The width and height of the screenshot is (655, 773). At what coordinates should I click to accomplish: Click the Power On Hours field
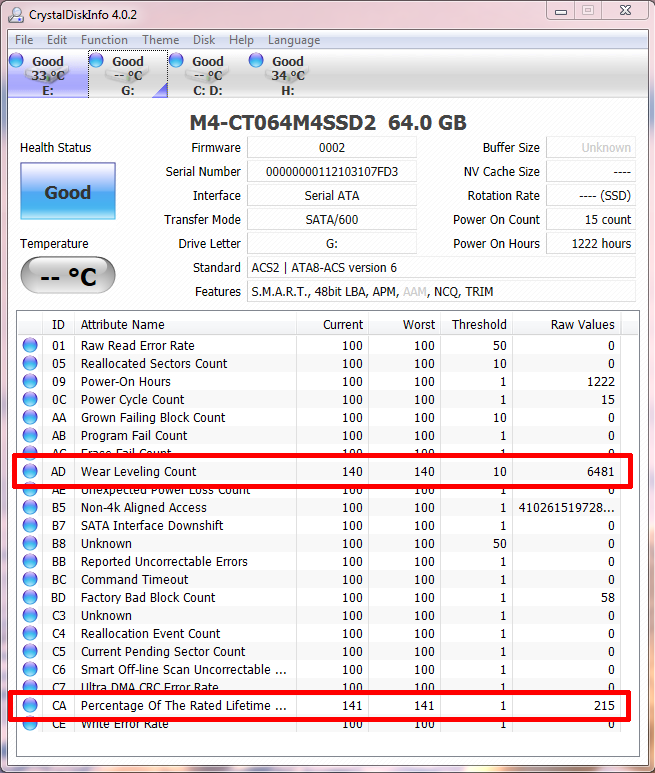591,244
